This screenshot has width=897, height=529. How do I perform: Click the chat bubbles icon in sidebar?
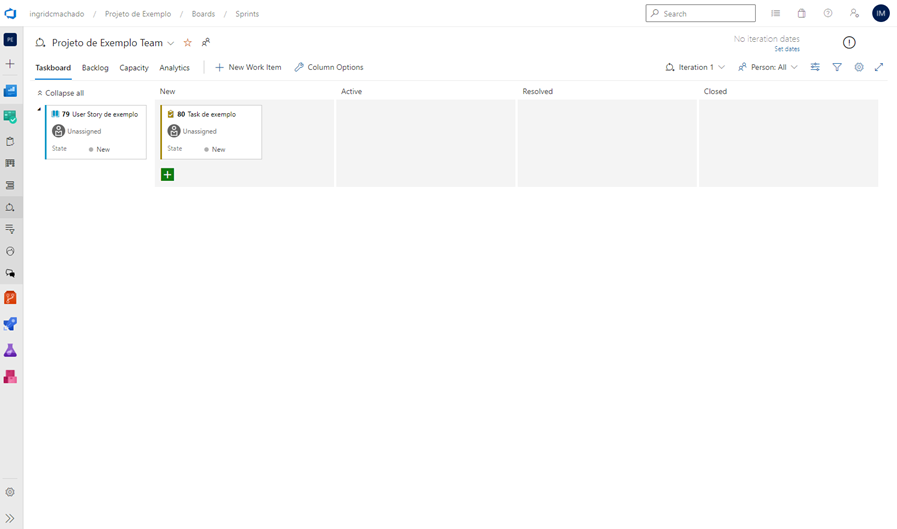coord(10,273)
